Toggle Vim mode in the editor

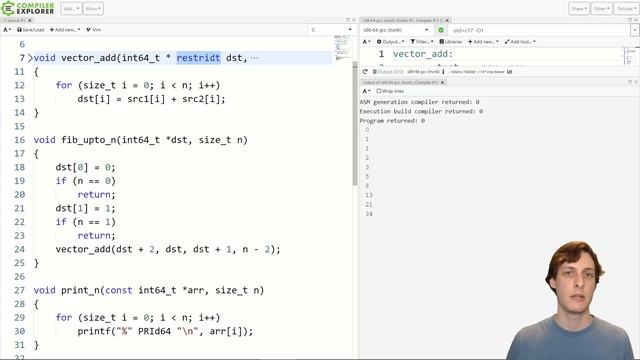point(93,30)
